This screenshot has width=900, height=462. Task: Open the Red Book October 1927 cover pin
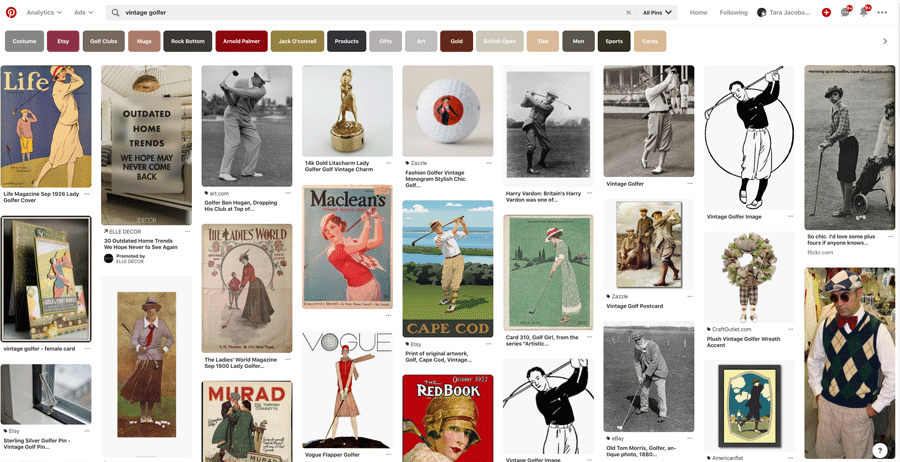pyautogui.click(x=448, y=418)
